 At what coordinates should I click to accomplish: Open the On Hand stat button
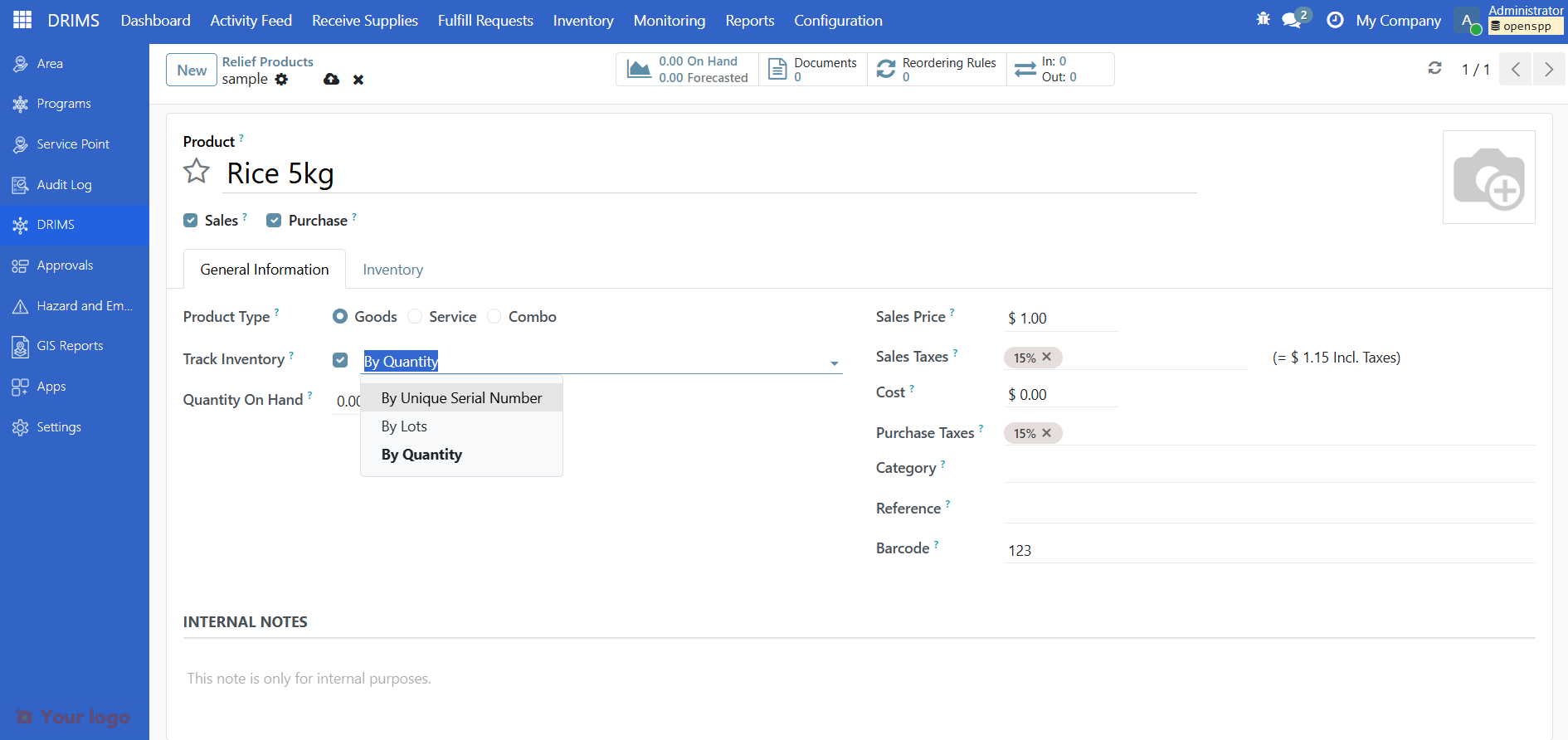(x=688, y=70)
